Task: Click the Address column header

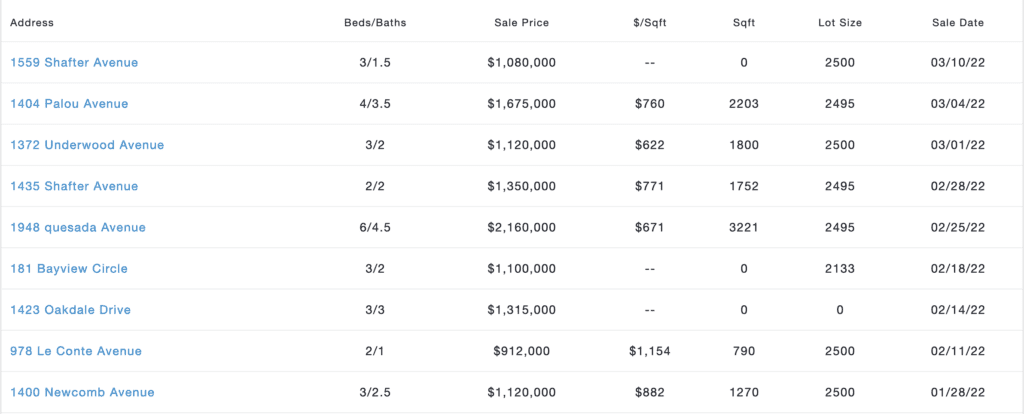Action: (x=32, y=23)
